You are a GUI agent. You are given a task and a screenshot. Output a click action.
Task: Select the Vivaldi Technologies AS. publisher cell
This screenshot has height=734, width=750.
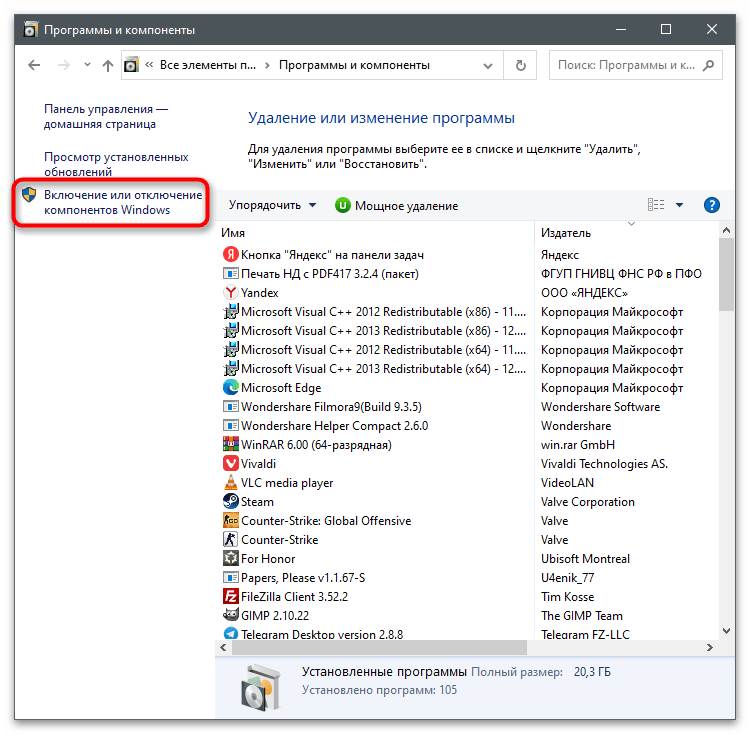[604, 463]
